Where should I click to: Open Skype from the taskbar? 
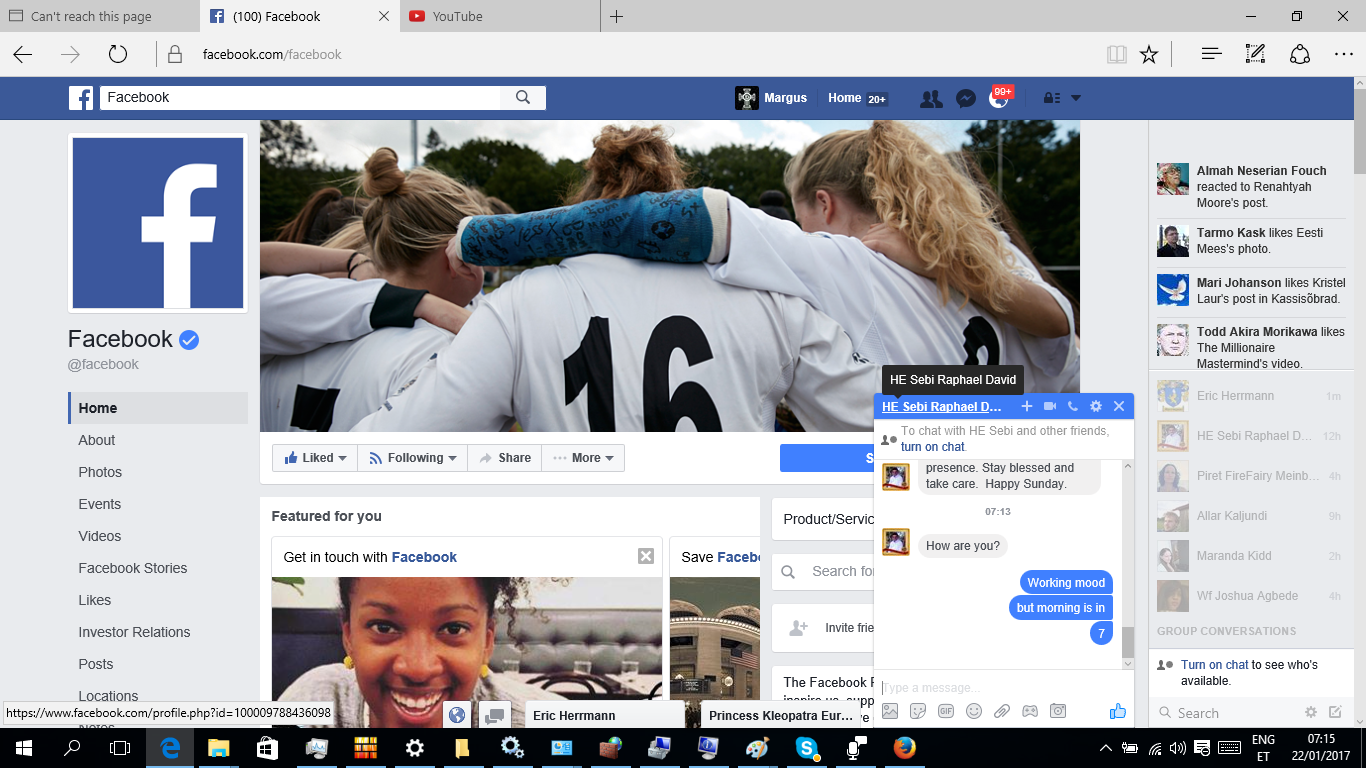(x=806, y=747)
